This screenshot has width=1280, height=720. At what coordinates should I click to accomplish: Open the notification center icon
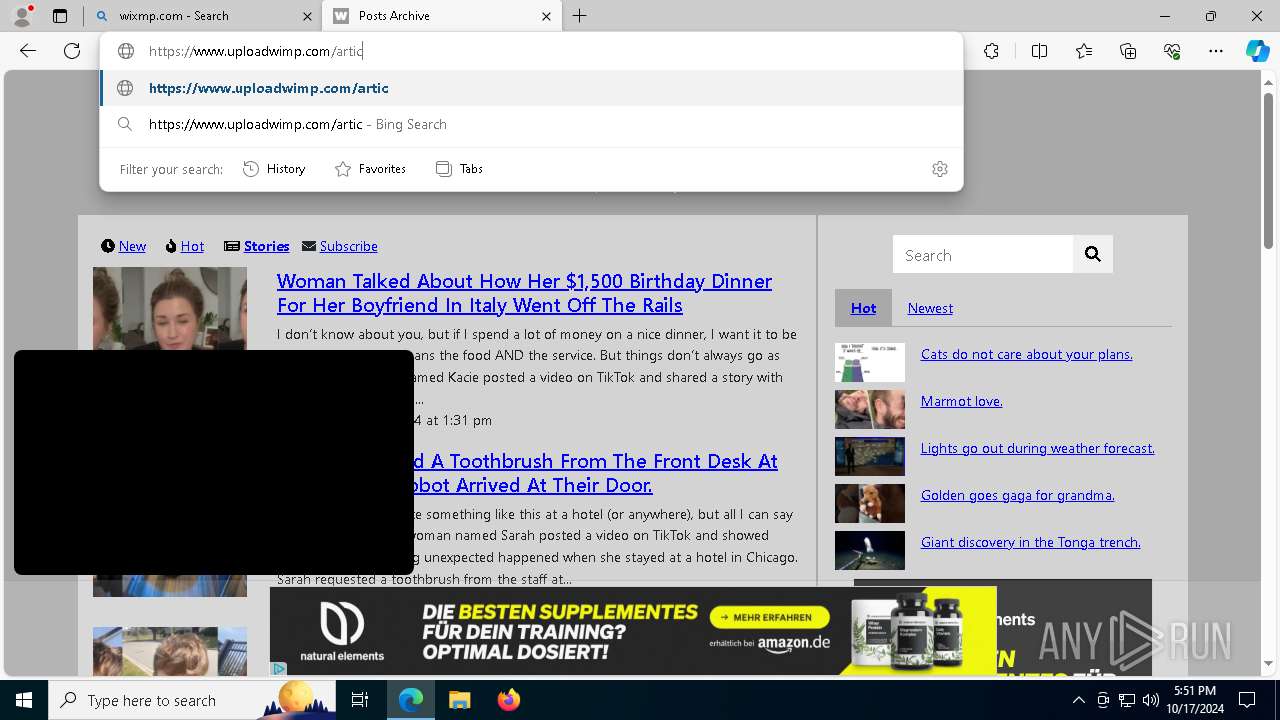[x=1247, y=700]
